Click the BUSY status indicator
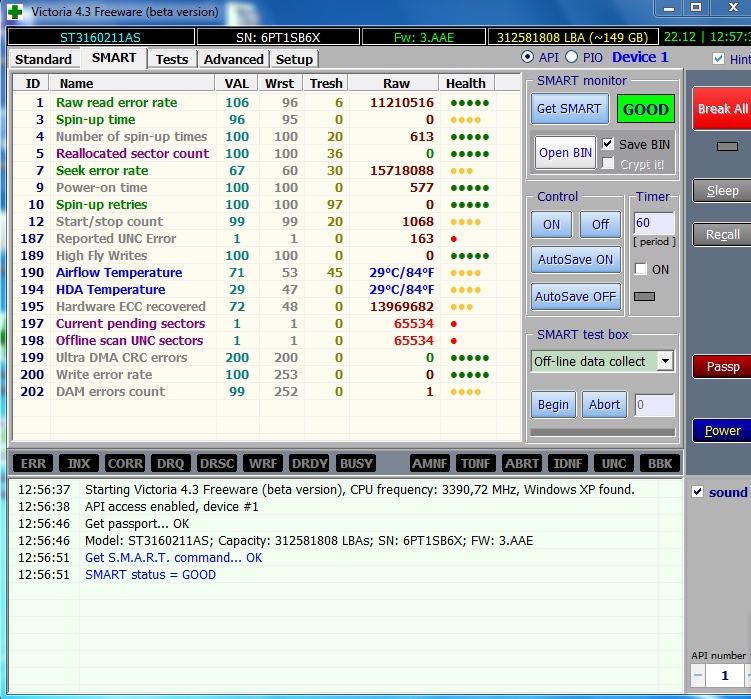The image size is (751, 699). tap(356, 463)
